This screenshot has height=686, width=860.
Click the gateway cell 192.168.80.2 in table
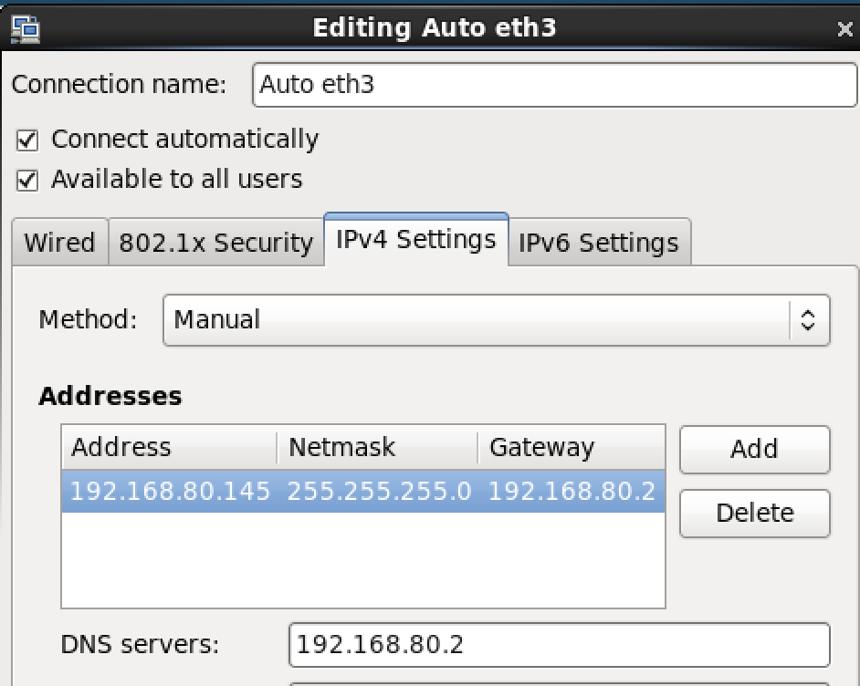point(572,491)
